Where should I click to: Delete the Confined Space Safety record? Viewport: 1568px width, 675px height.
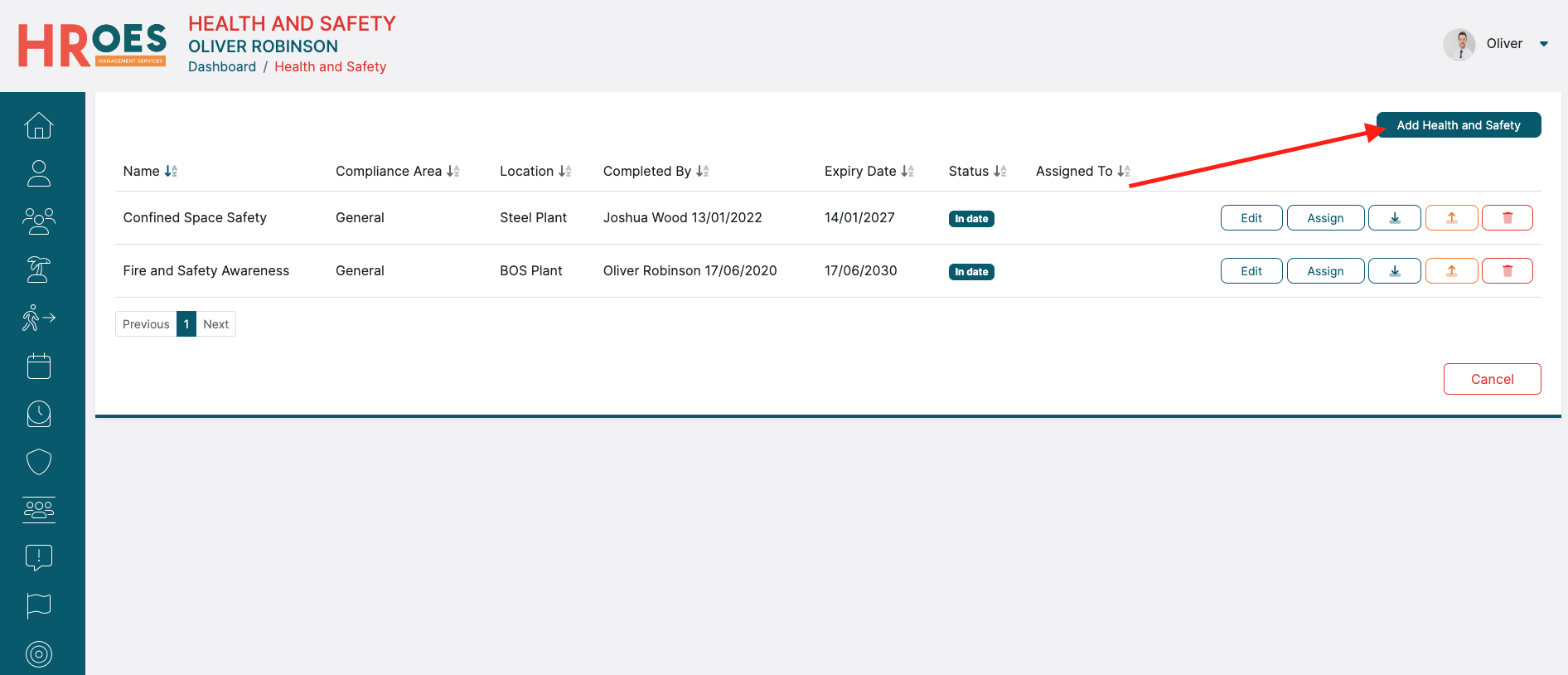(1507, 218)
